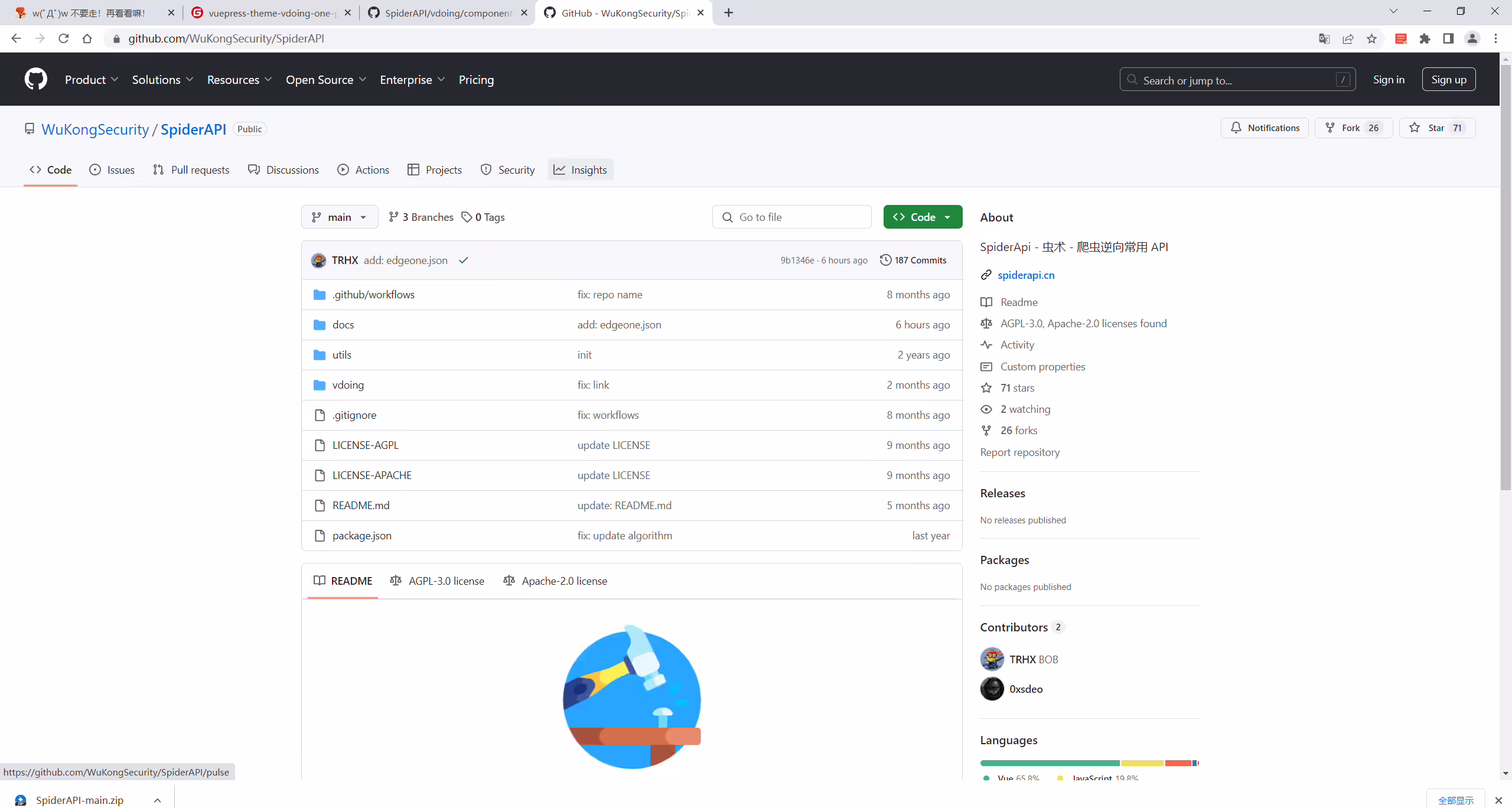Click the browser bookmark star icon
Screen dimensions: 1512x808
click(1371, 39)
